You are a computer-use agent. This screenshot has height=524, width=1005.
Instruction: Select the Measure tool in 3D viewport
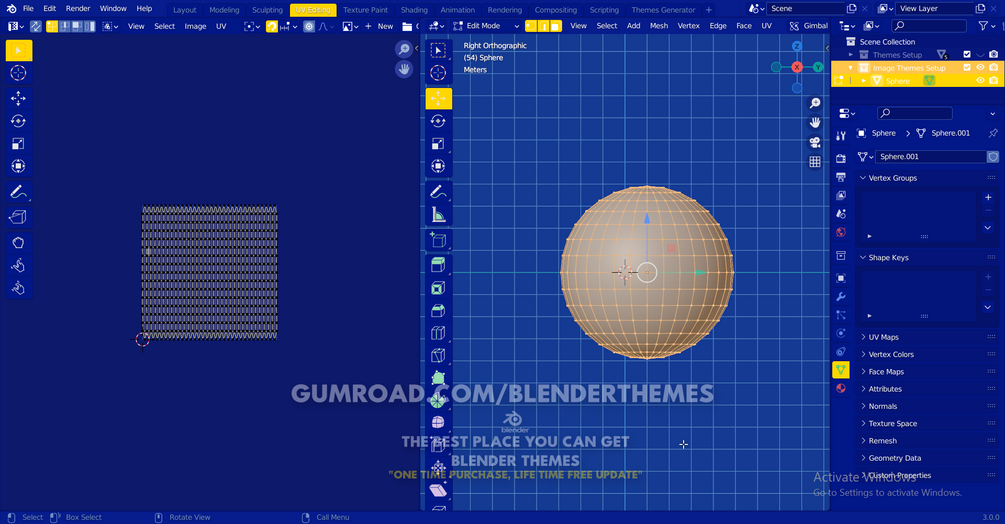tap(438, 215)
